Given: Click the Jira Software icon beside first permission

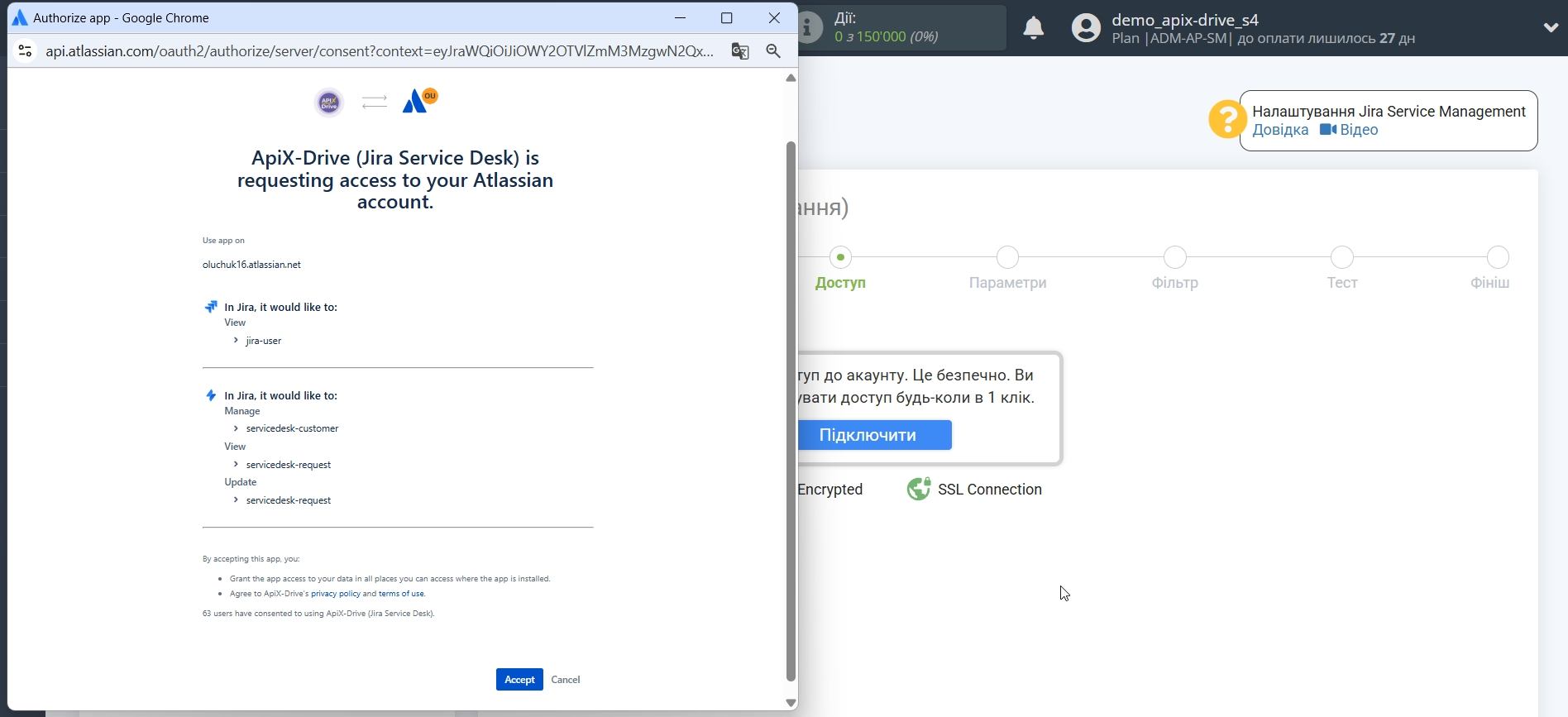Looking at the screenshot, I should 211,307.
